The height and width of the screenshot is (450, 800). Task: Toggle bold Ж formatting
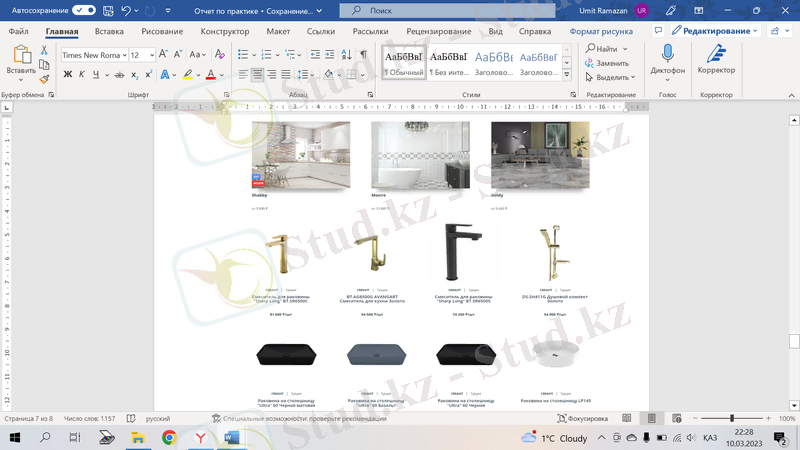67,74
